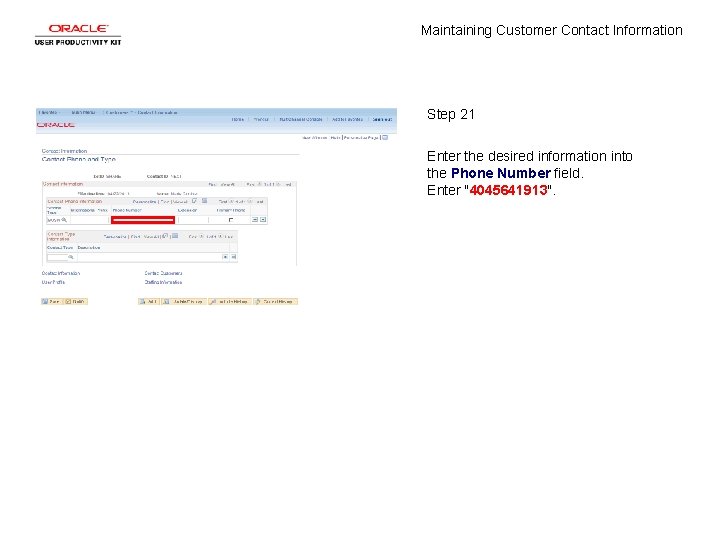Image resolution: width=720 pixels, height=540 pixels.
Task: Open the Contact Information bottom link
Action: pos(61,273)
